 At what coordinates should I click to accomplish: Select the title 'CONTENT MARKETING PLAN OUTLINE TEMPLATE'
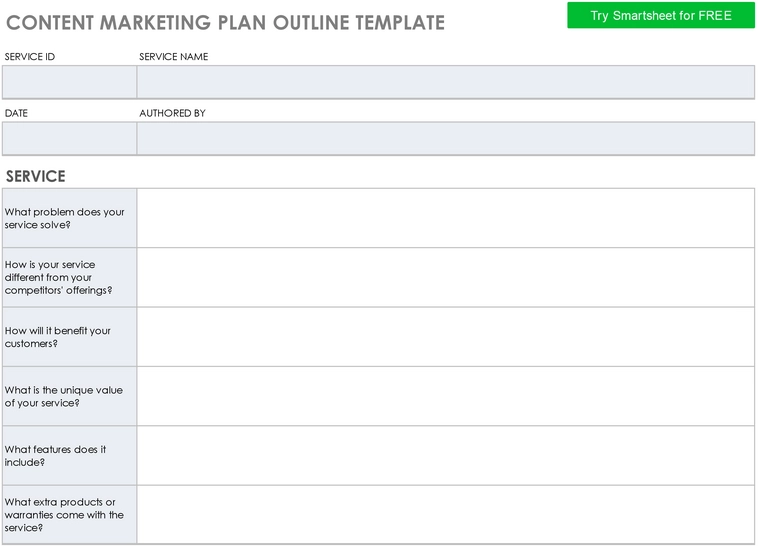pos(225,23)
